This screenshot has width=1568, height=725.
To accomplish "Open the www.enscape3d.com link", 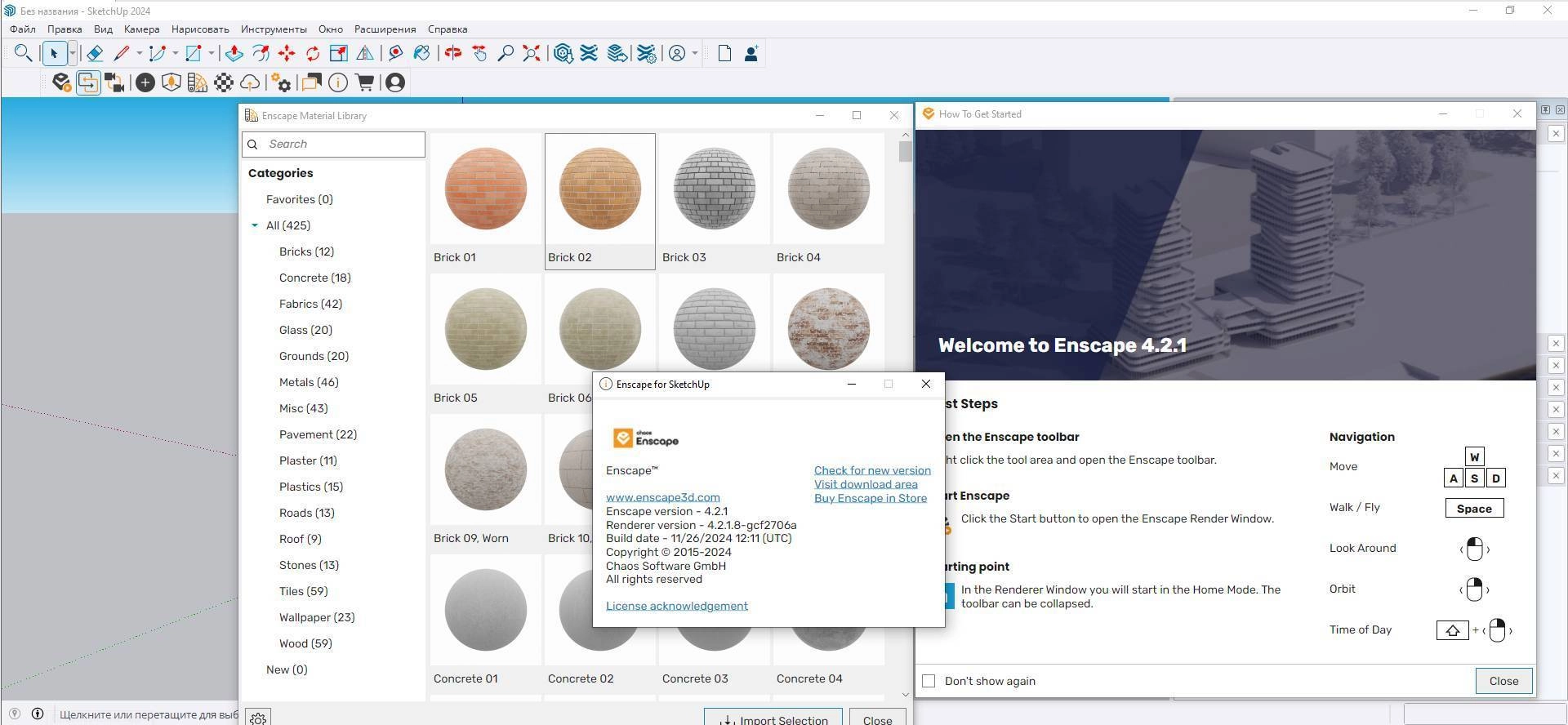I will coord(663,497).
